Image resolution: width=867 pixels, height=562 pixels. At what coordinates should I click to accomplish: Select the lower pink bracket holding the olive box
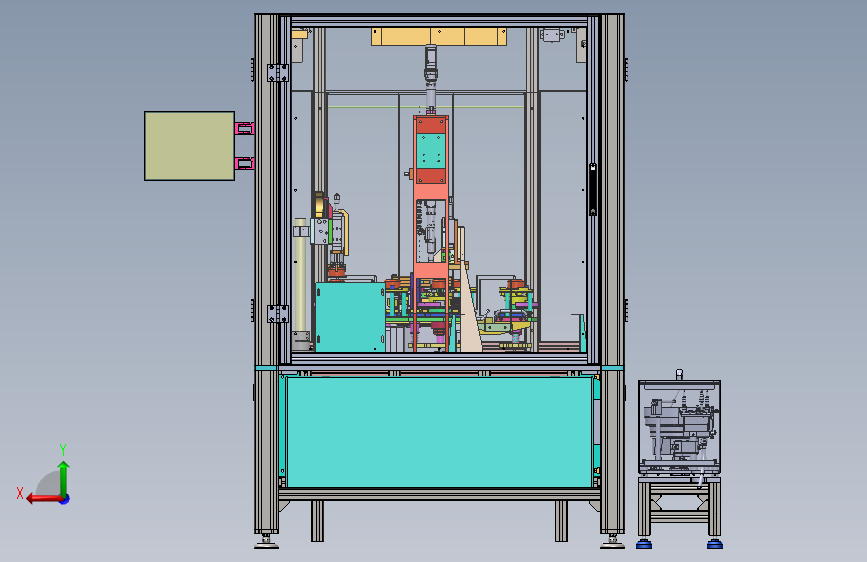(244, 163)
